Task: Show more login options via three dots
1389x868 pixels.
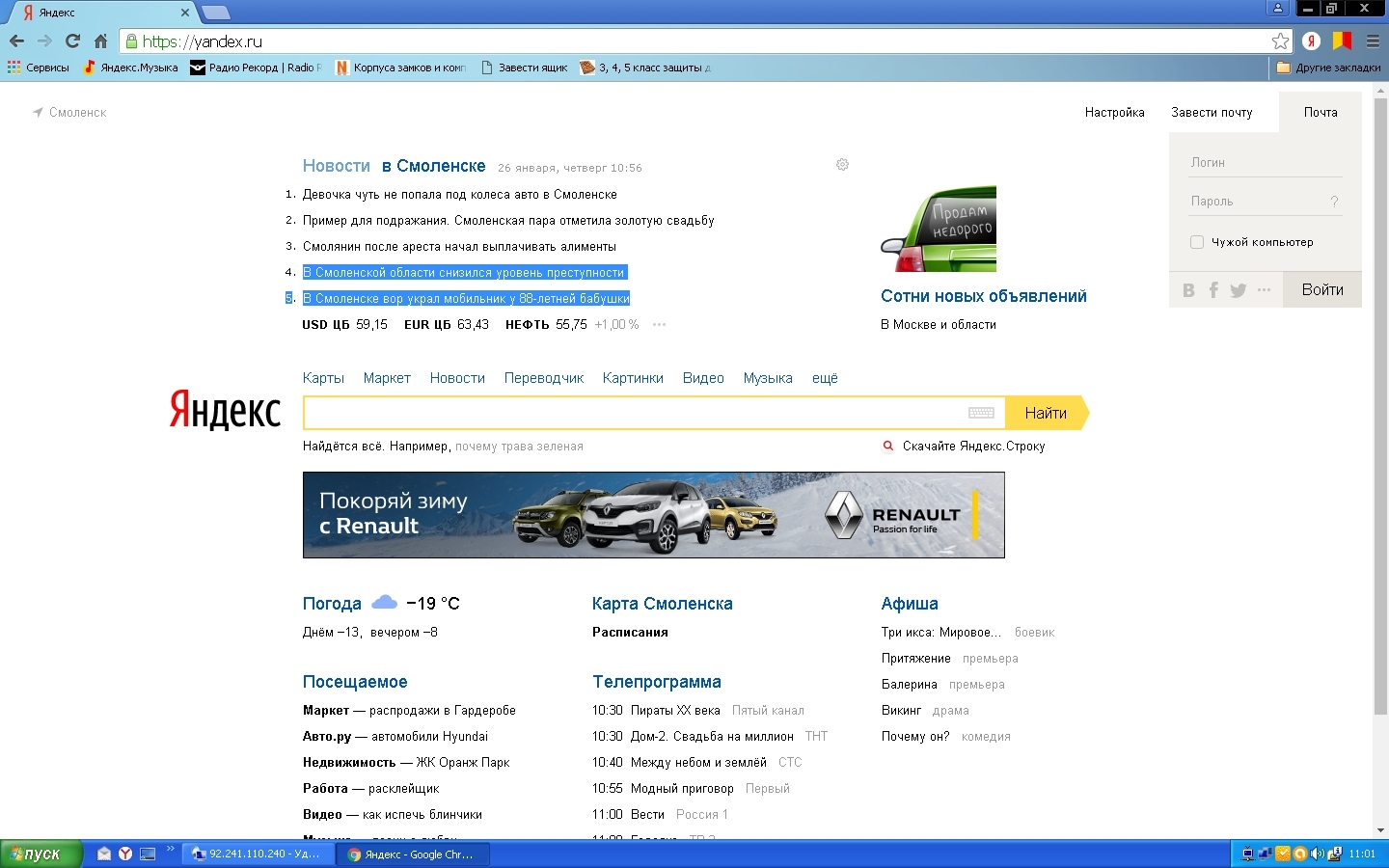Action: [x=1264, y=290]
